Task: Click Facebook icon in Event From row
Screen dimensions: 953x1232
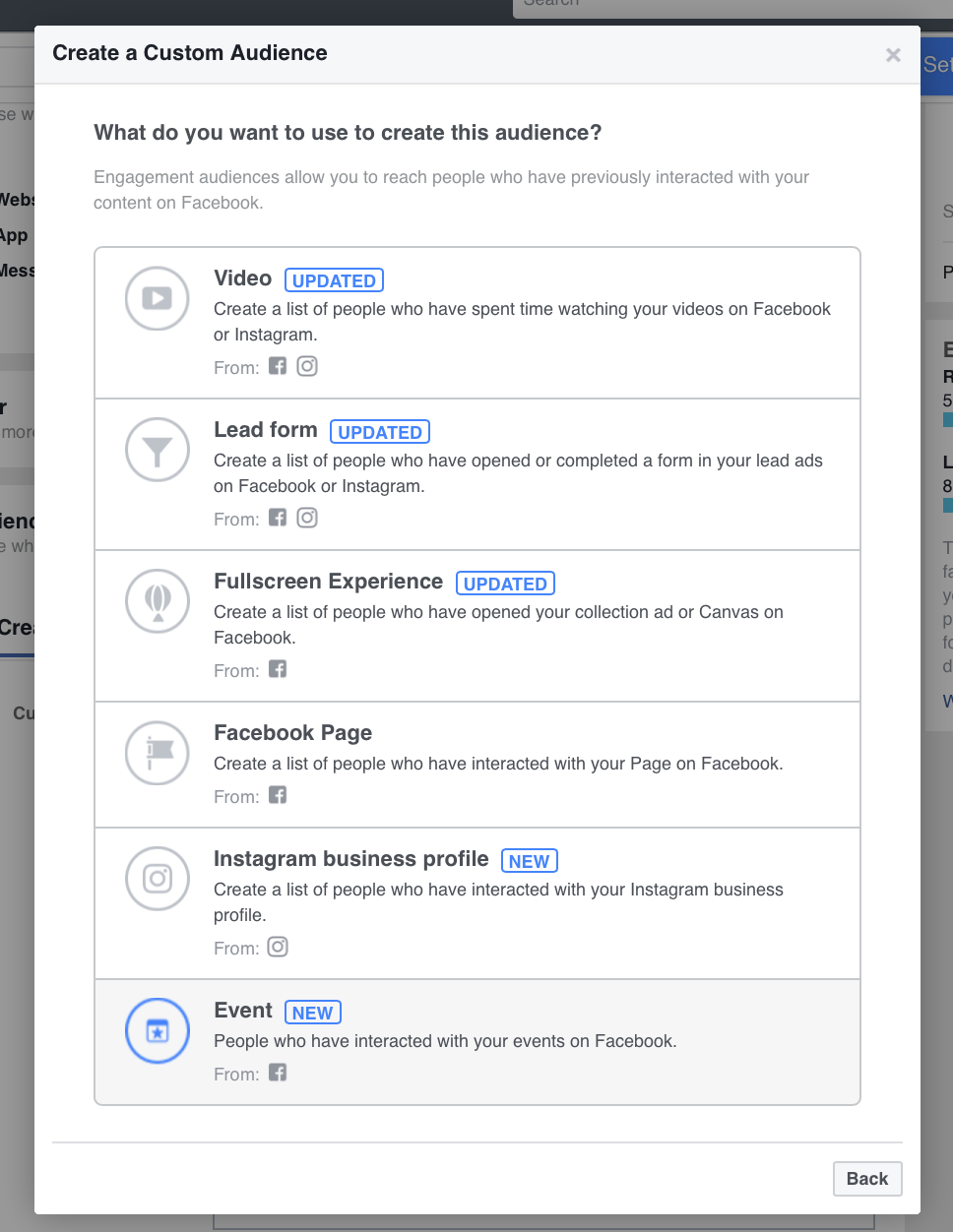Action: [x=278, y=1073]
